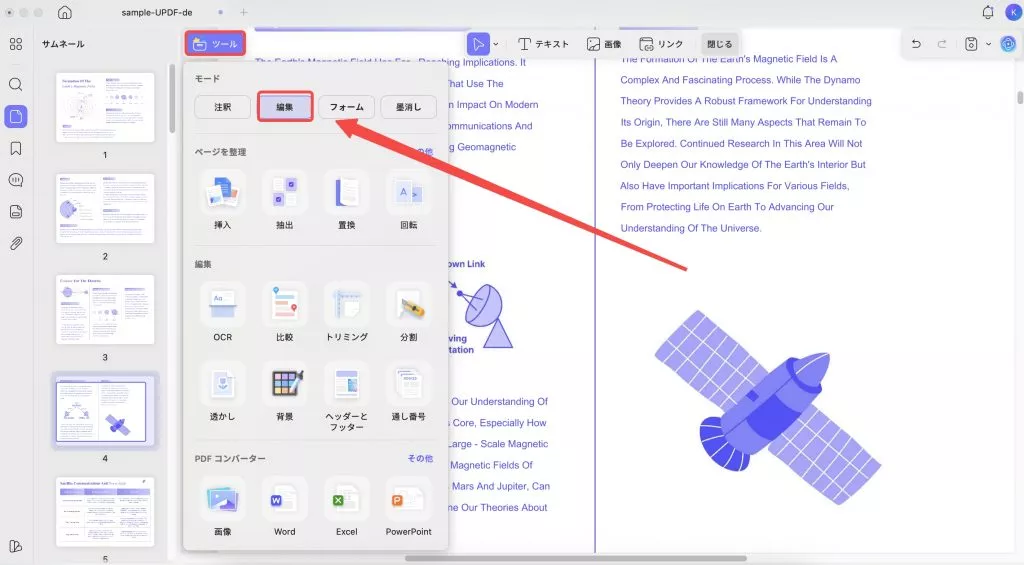
Task: Convert PDF to 画像 image
Action: coord(223,507)
